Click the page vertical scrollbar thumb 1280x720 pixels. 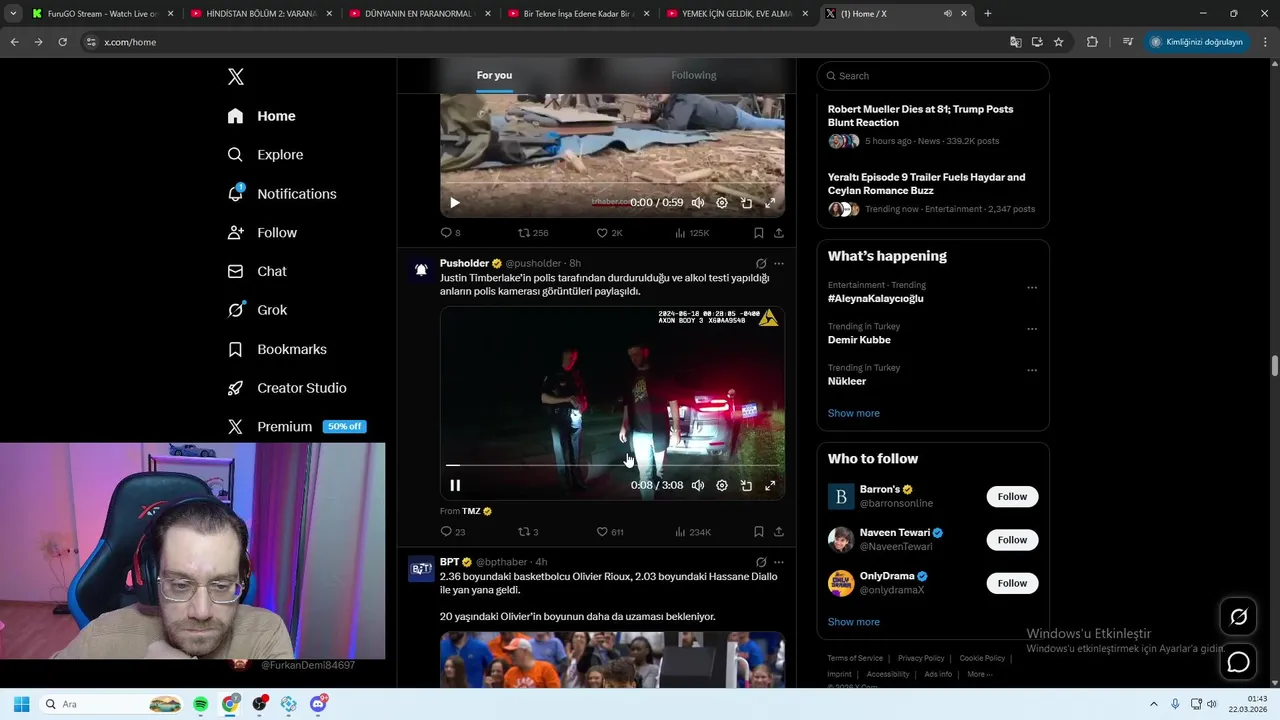pos(1274,365)
